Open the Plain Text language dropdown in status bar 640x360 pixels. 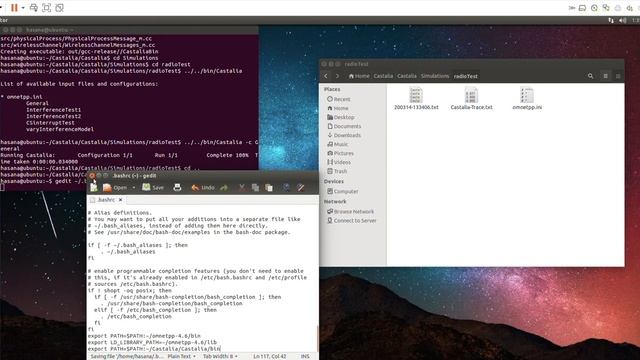182,356
